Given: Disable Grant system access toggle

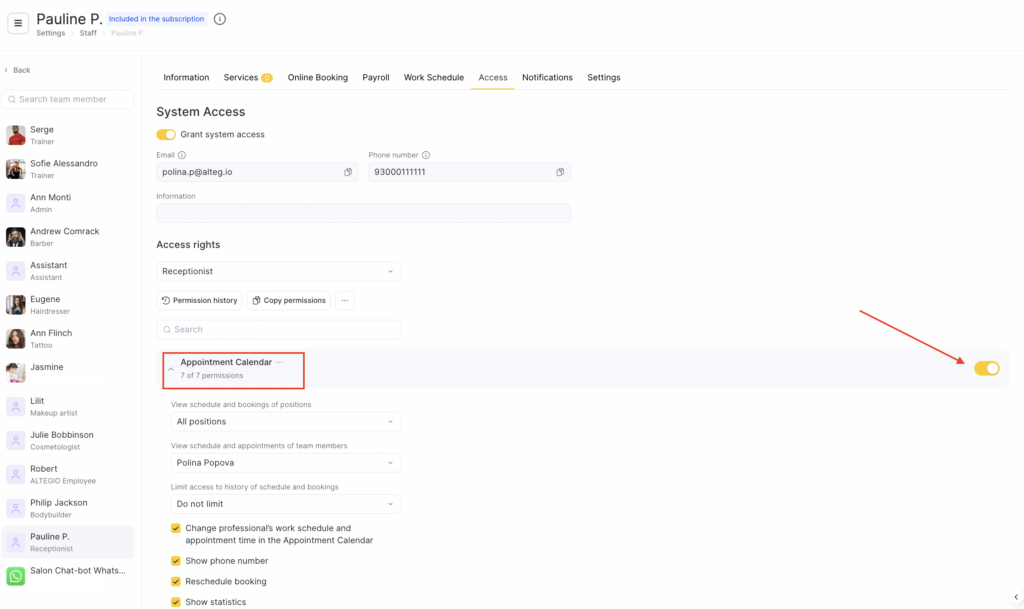Looking at the screenshot, I should pos(166,134).
